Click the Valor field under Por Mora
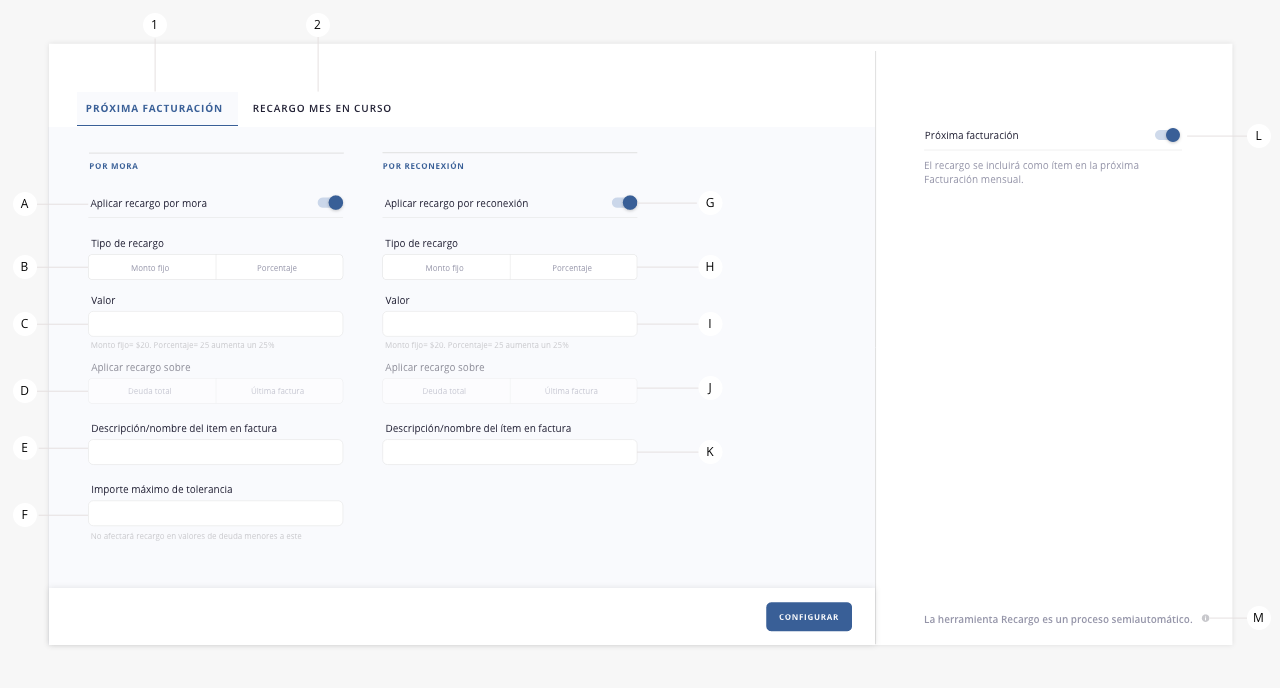This screenshot has height=688, width=1280. [216, 324]
